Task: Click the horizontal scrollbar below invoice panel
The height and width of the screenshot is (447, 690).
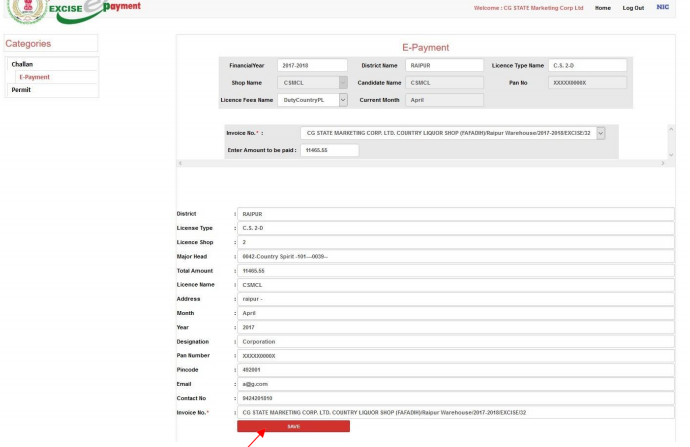Action: tap(420, 162)
